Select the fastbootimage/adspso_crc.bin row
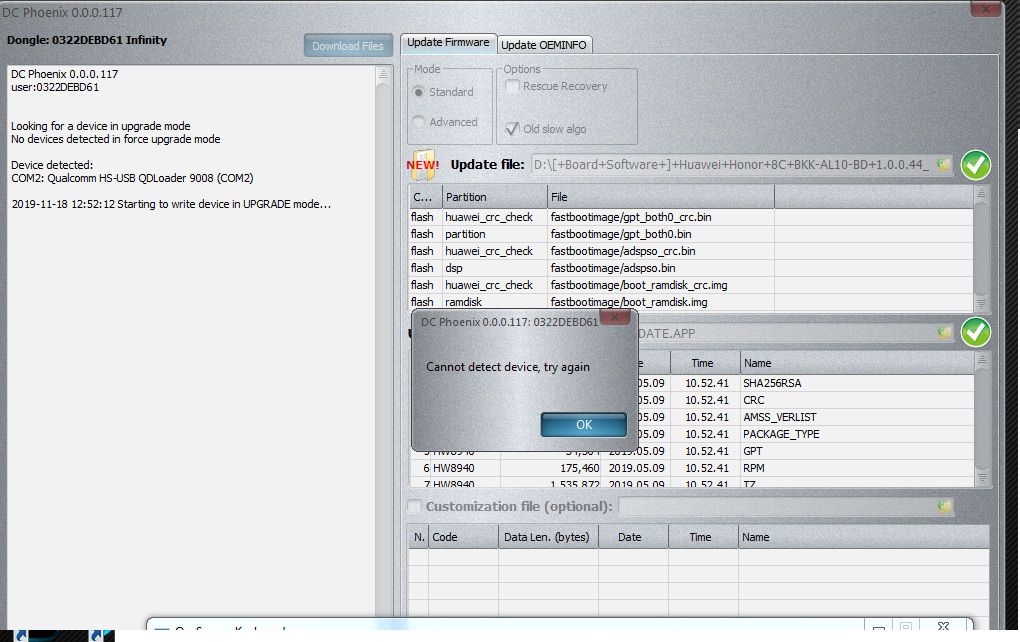Screen dimensions: 1020x642 point(691,251)
